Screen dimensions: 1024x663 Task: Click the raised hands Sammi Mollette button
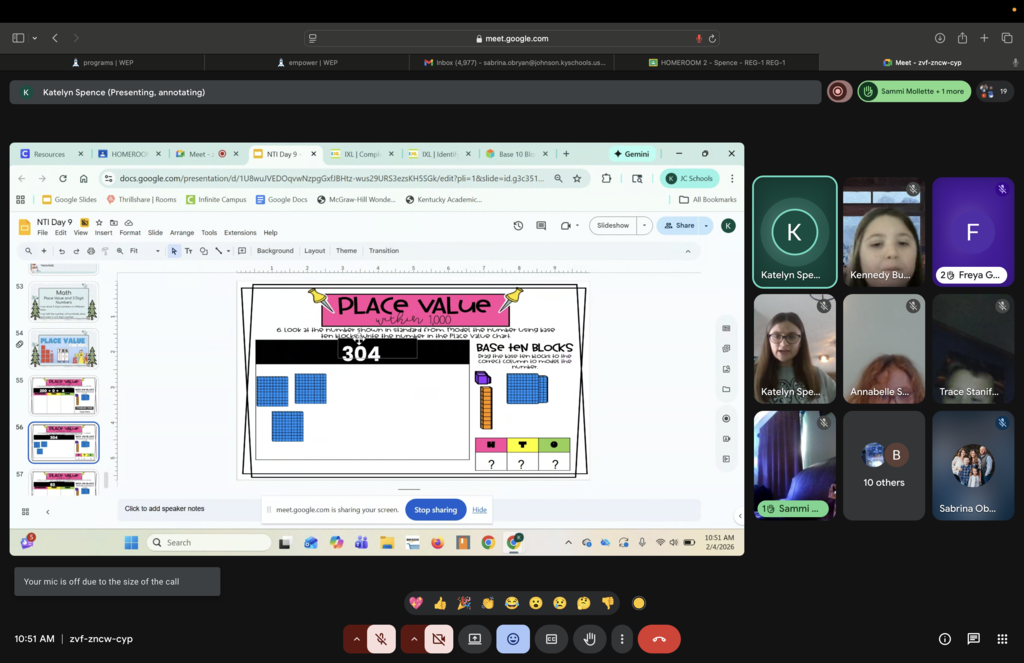point(914,91)
